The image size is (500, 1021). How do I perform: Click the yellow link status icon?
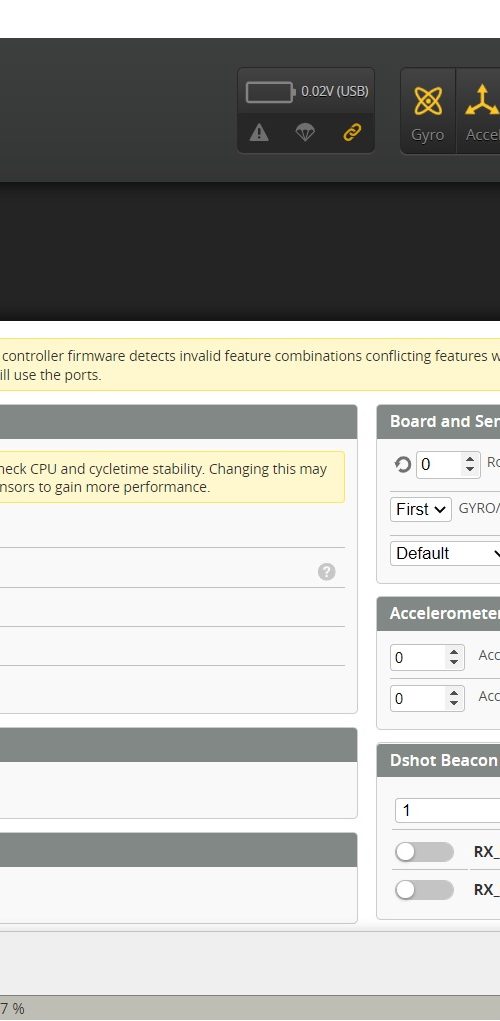[352, 133]
